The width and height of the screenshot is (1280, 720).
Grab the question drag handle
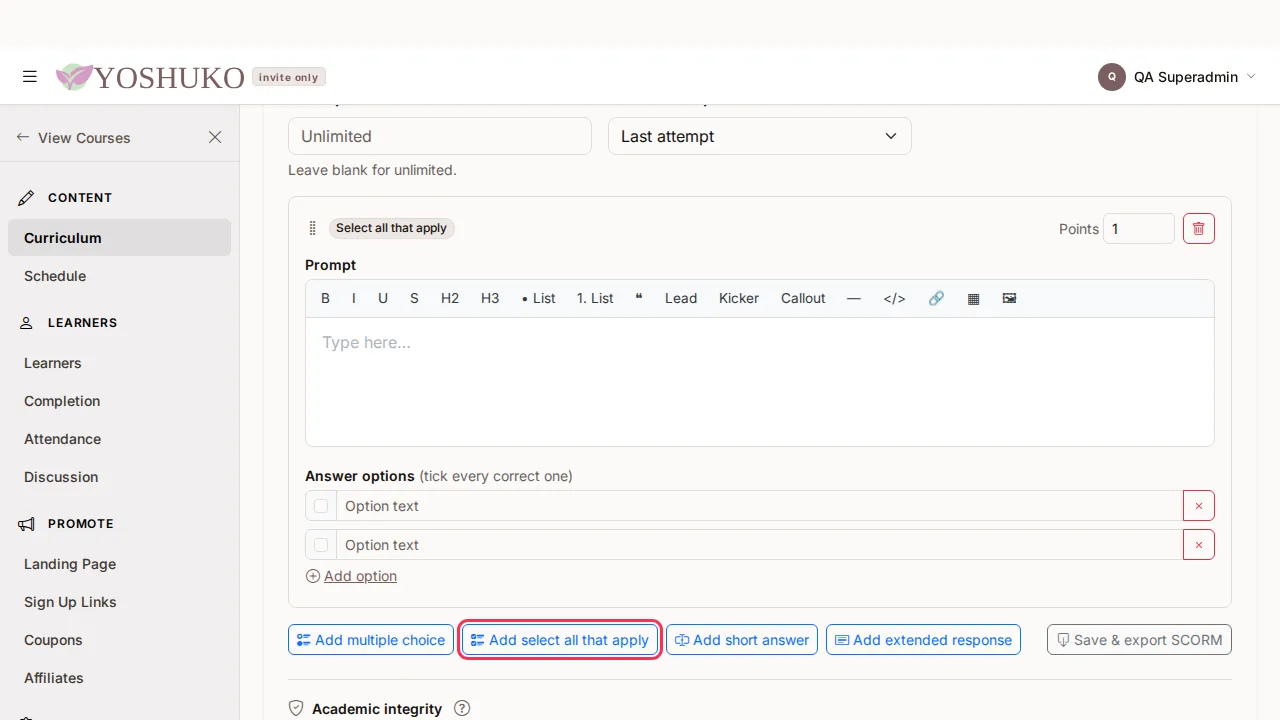(312, 228)
